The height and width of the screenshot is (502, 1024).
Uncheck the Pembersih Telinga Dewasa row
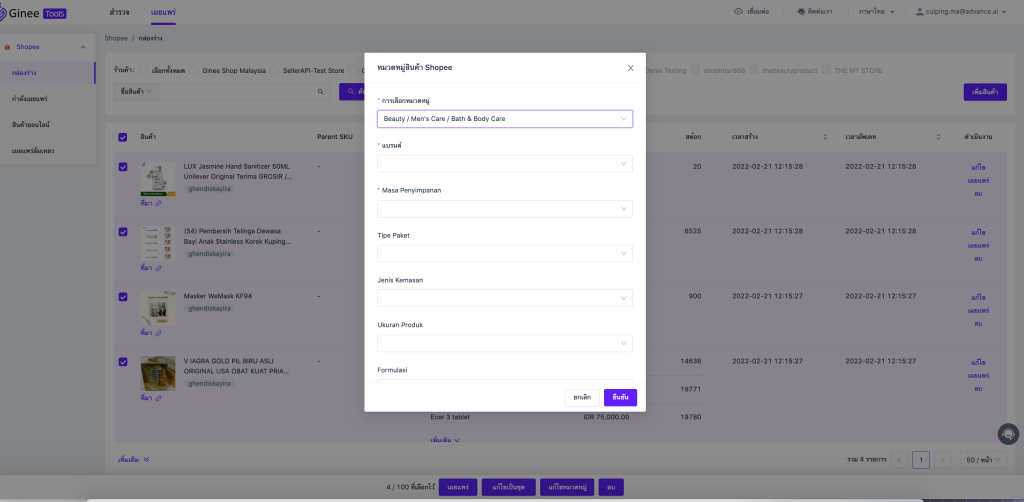click(123, 232)
